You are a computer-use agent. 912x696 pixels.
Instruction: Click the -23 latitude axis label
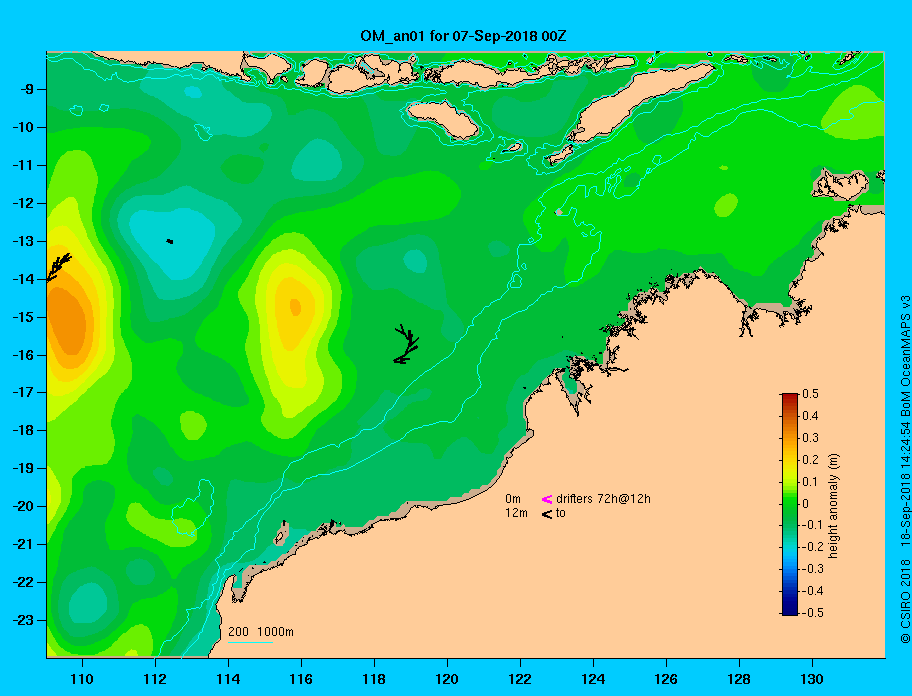pos(24,620)
